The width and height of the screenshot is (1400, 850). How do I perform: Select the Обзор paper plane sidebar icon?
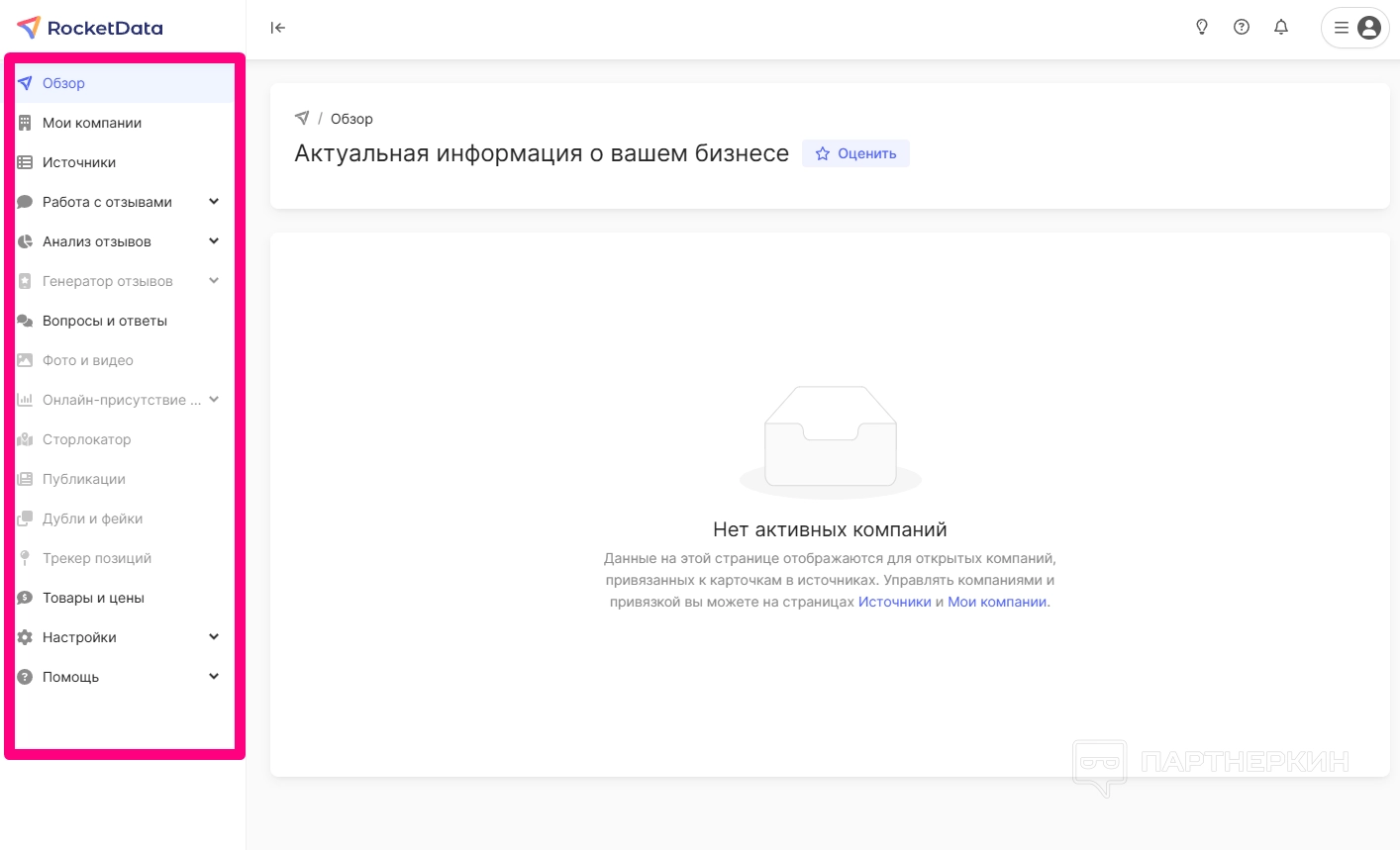[25, 83]
